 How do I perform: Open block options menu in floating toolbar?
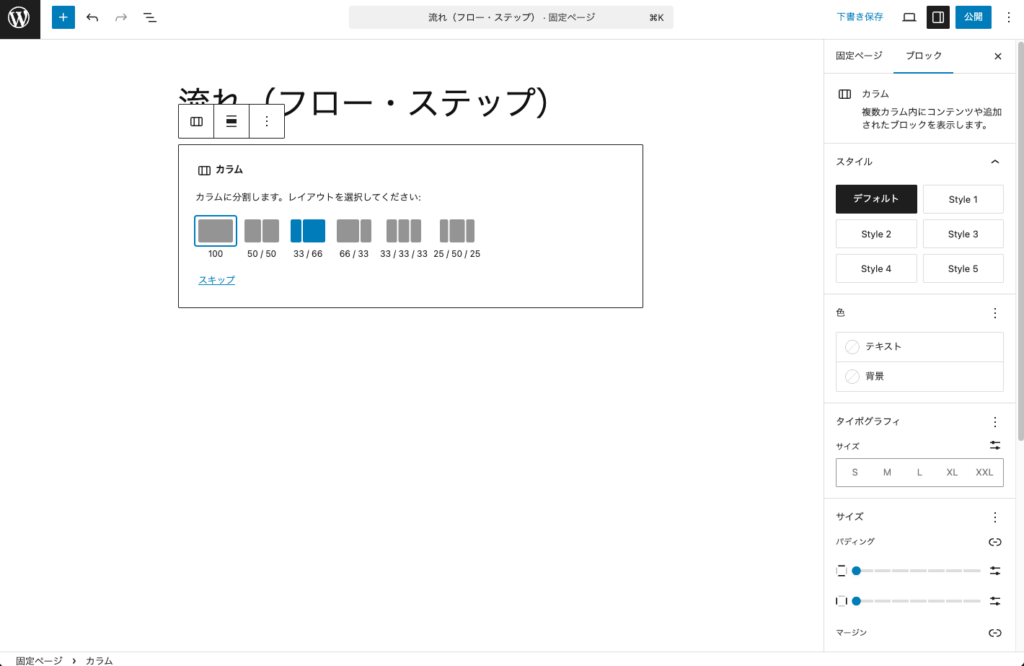265,121
